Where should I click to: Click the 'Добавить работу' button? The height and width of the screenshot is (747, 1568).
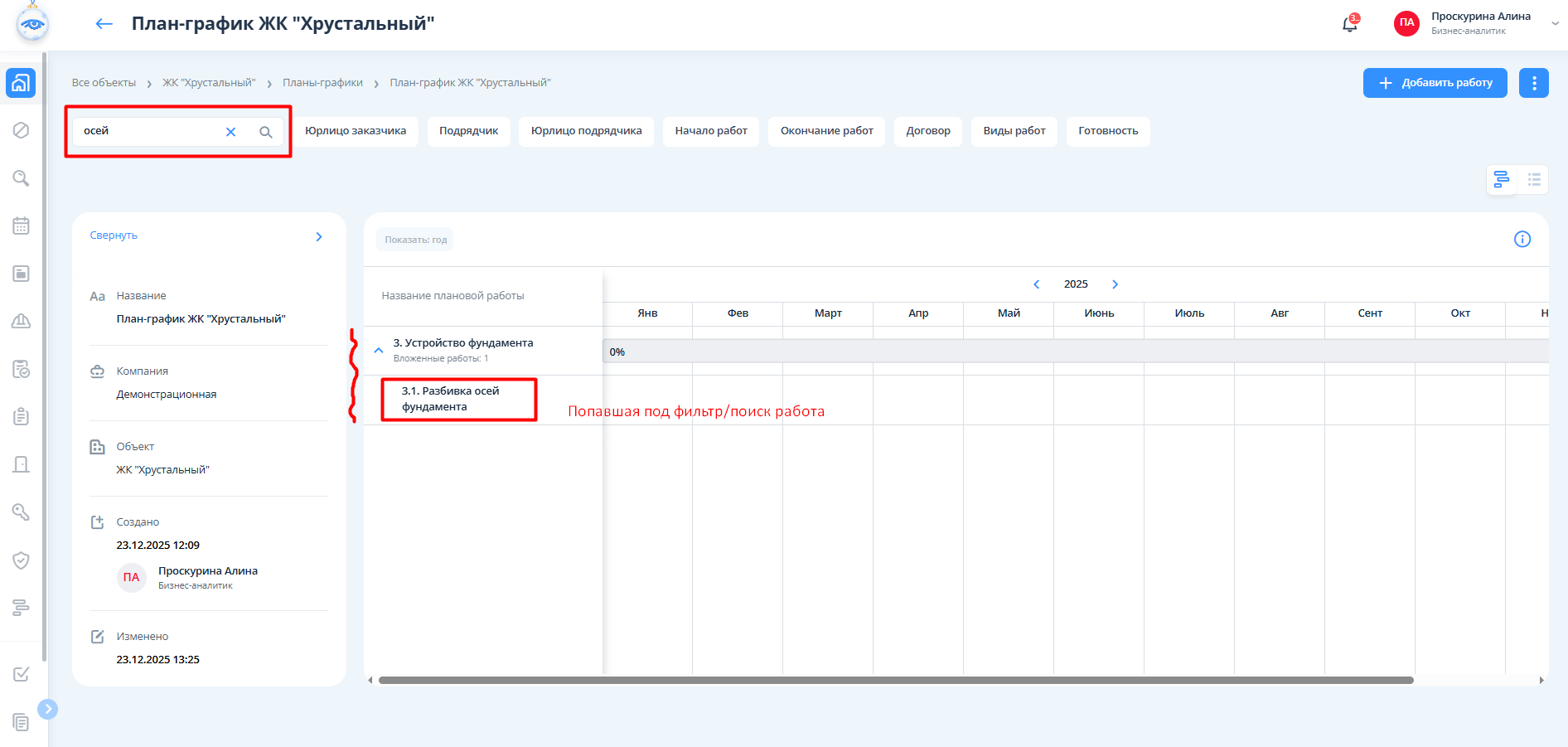click(x=1435, y=83)
